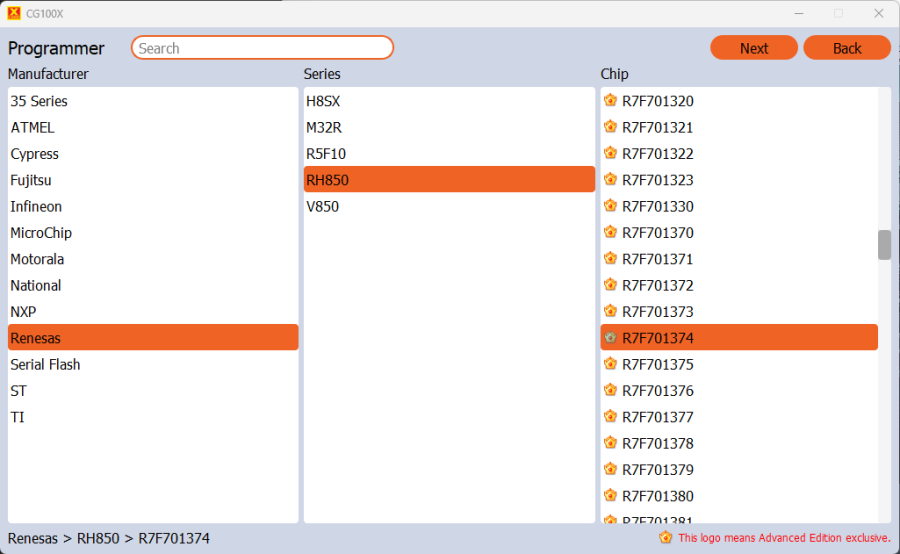
Task: Click the badge icon next to R7F701371
Action: (x=610, y=259)
